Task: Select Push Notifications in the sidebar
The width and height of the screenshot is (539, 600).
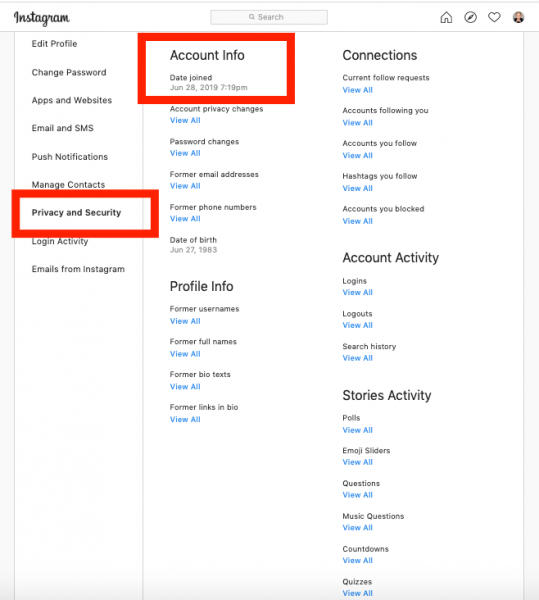Action: (70, 157)
